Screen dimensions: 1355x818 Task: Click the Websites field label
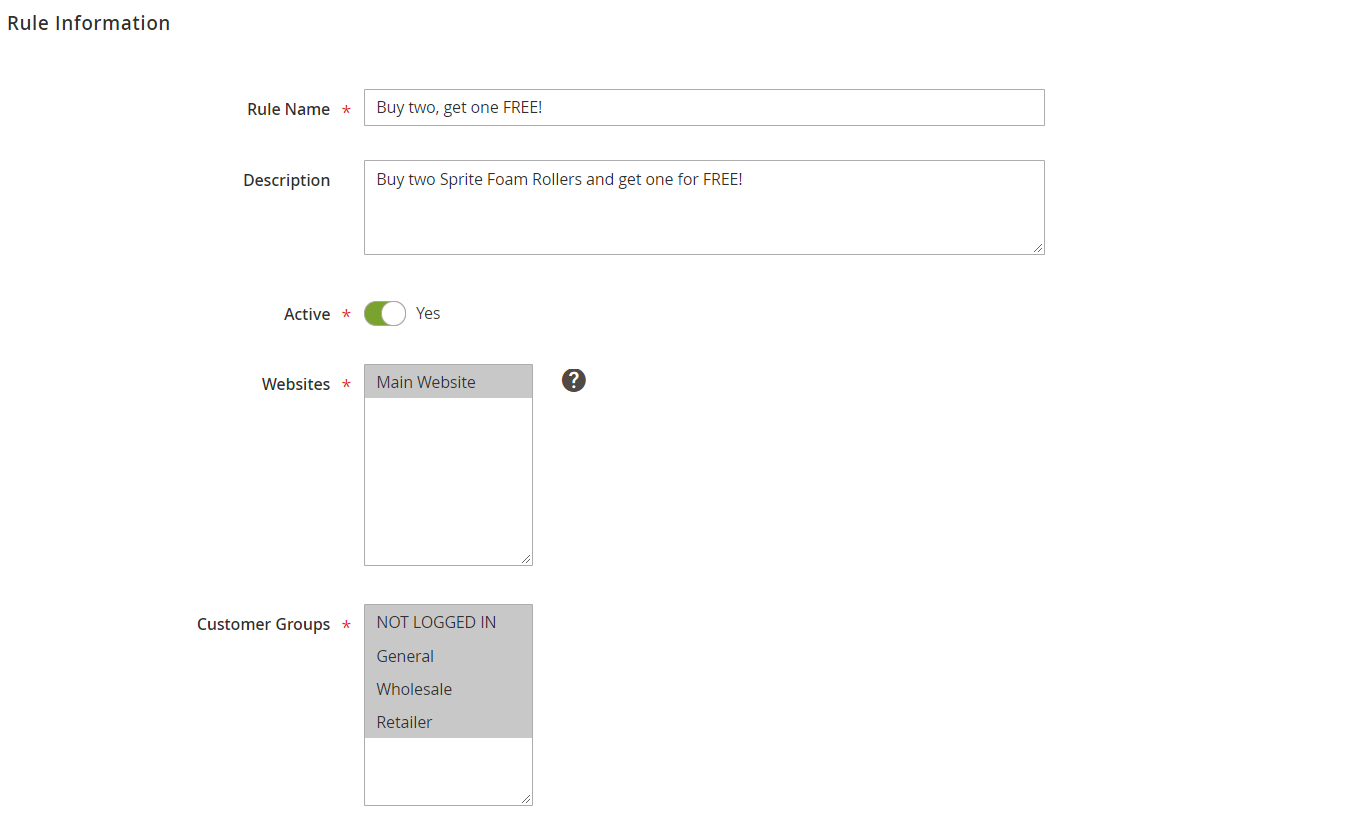click(x=296, y=384)
